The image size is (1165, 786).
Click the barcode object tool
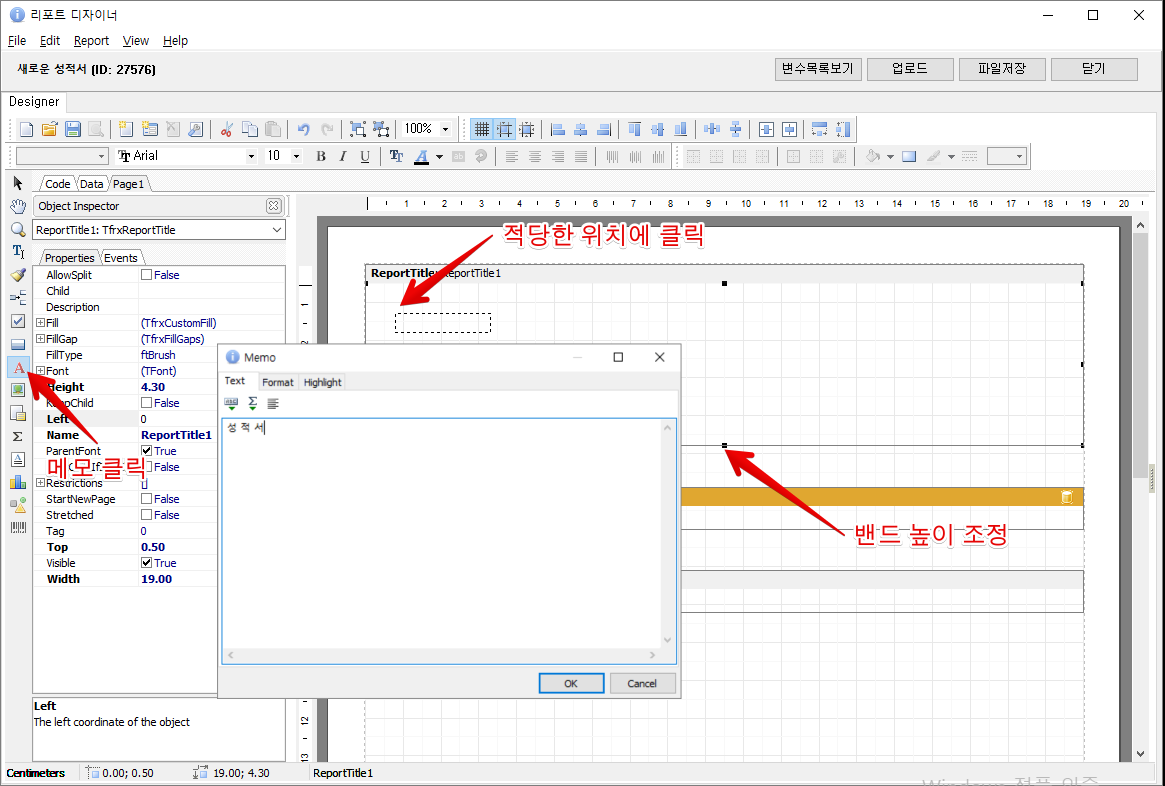point(18,527)
